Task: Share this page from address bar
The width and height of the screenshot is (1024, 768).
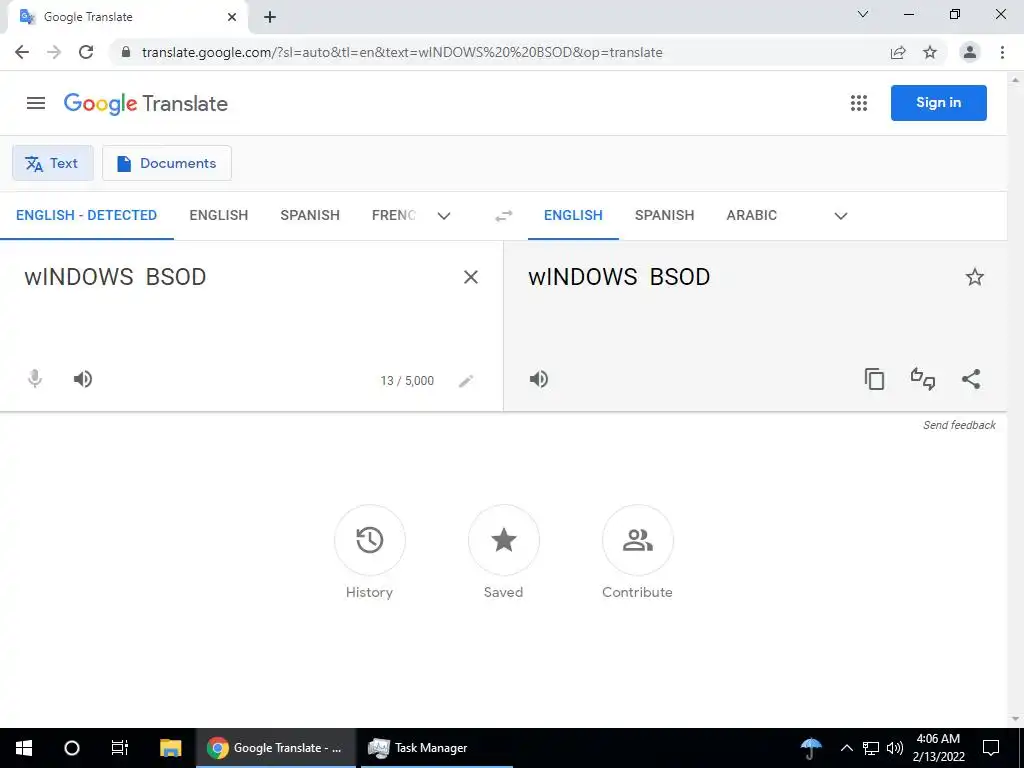Action: [898, 53]
